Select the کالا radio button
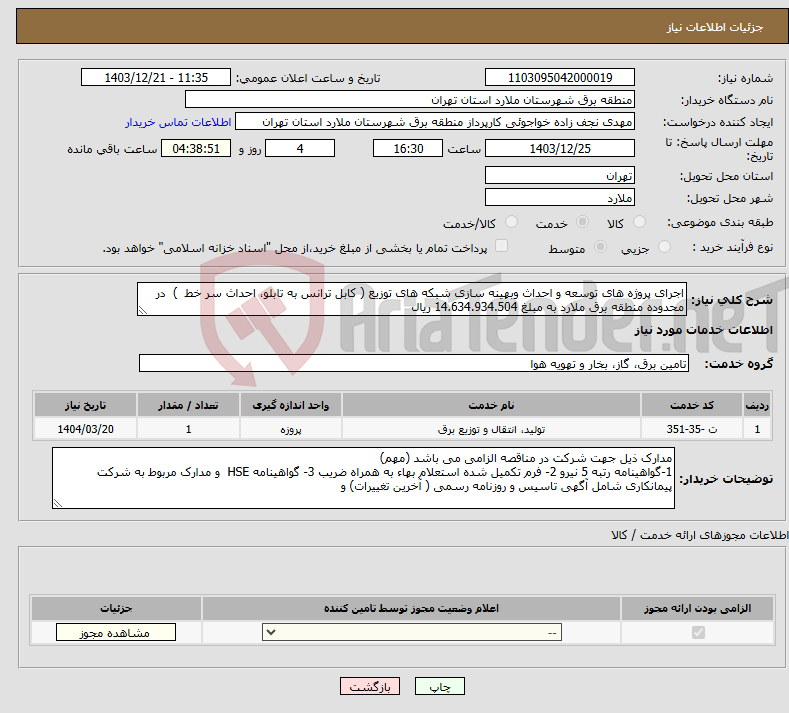 (x=639, y=222)
